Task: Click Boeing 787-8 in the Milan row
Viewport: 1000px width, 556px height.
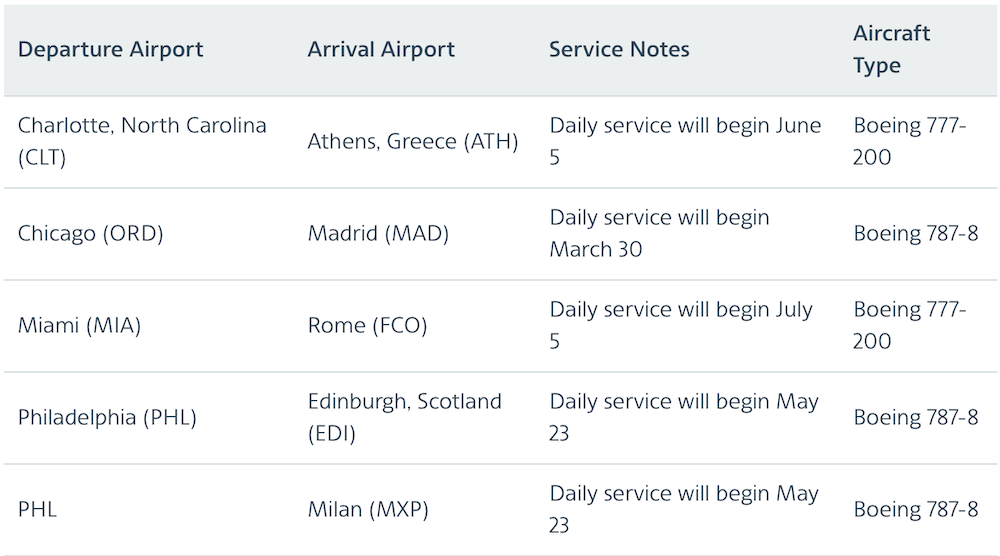Action: (916, 509)
